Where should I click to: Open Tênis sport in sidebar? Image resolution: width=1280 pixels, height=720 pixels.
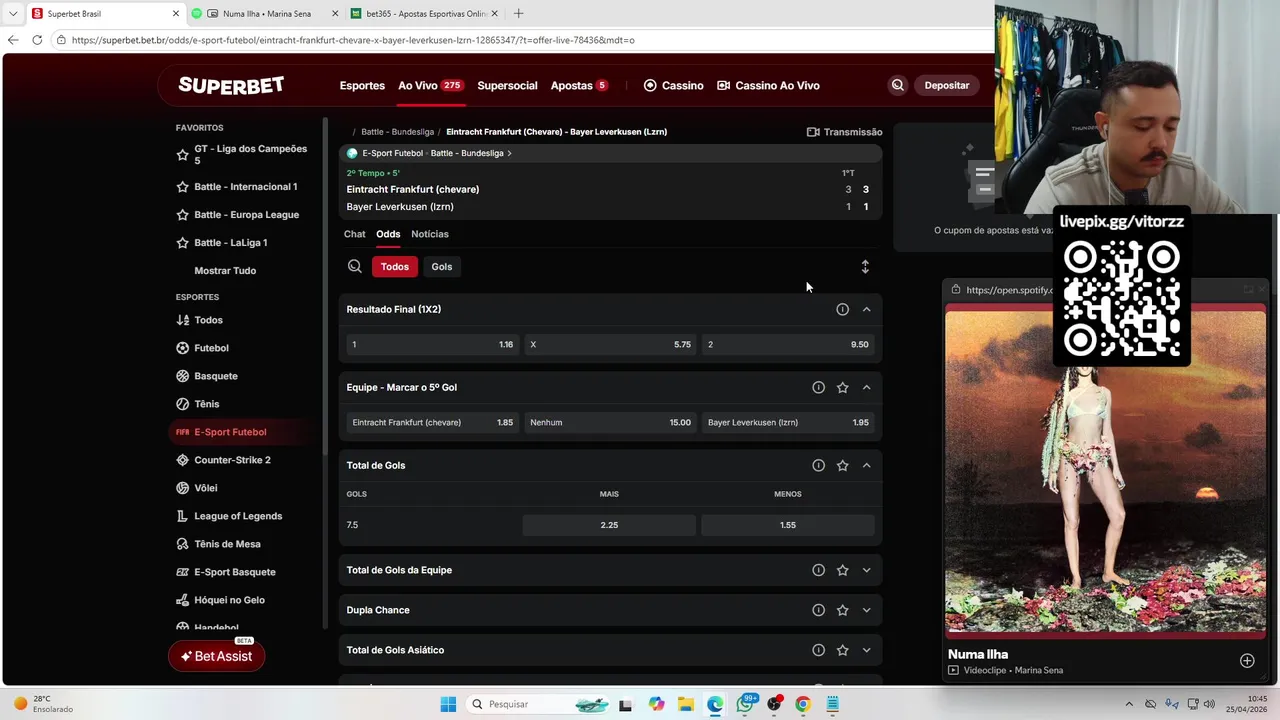pyautogui.click(x=206, y=404)
